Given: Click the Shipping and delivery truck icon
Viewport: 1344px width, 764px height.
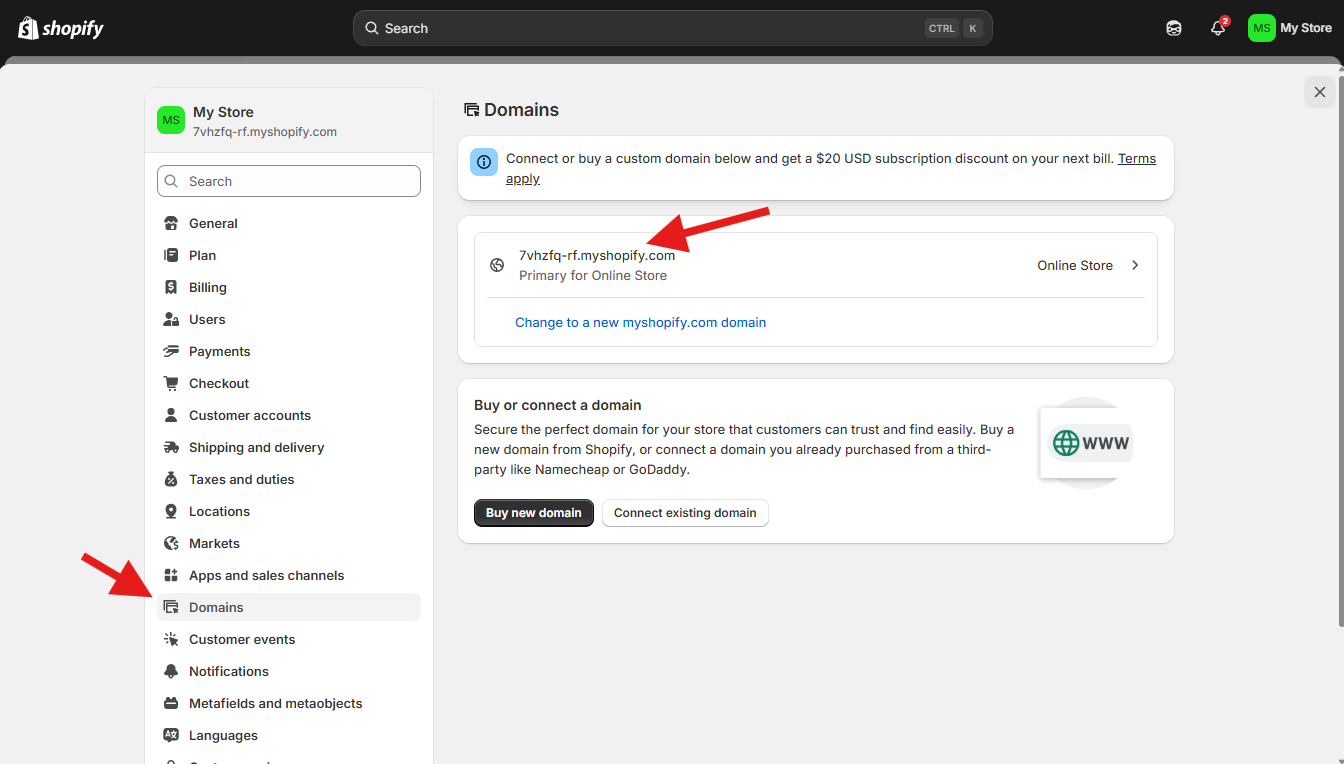Looking at the screenshot, I should tap(171, 447).
